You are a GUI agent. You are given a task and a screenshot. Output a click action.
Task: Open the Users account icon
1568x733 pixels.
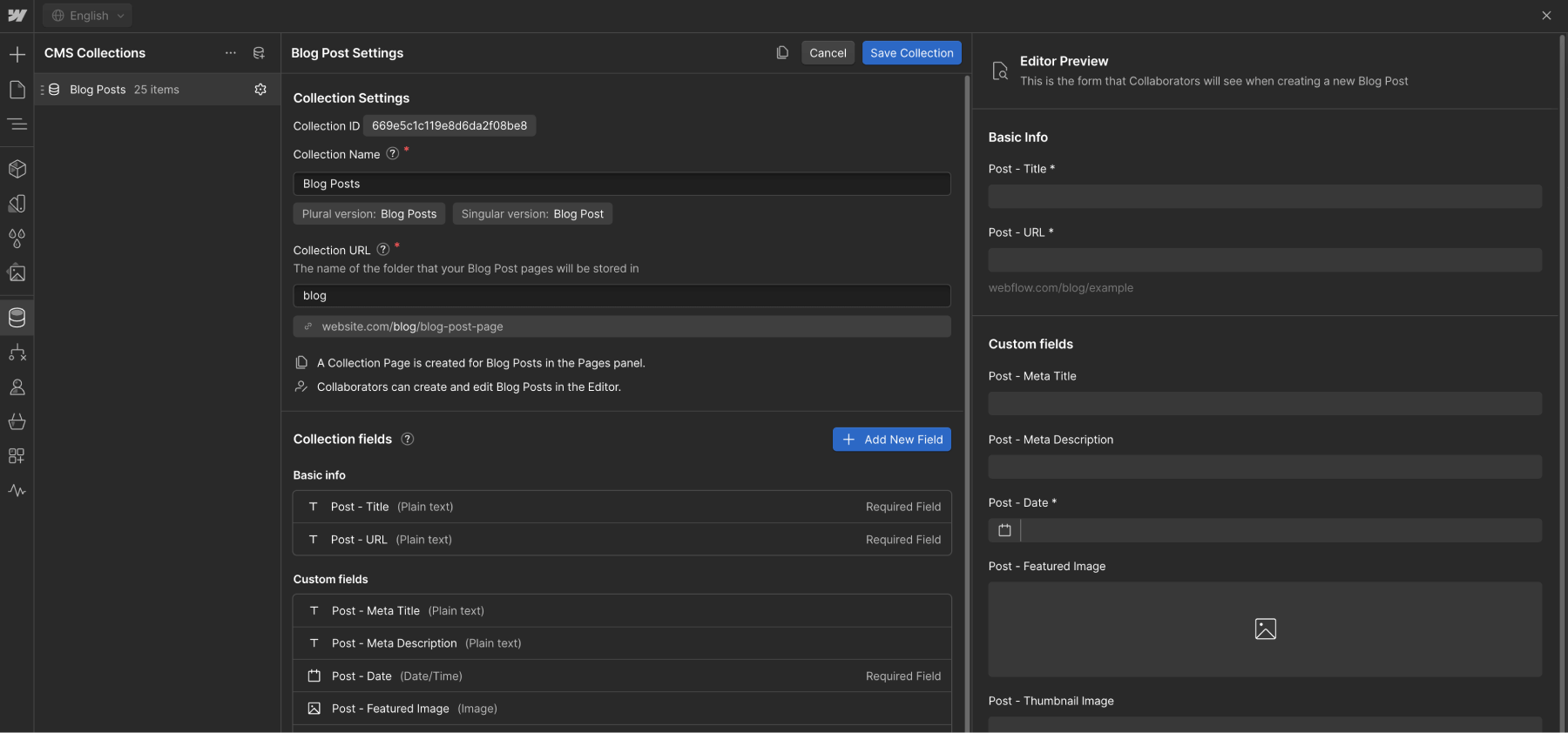(17, 387)
